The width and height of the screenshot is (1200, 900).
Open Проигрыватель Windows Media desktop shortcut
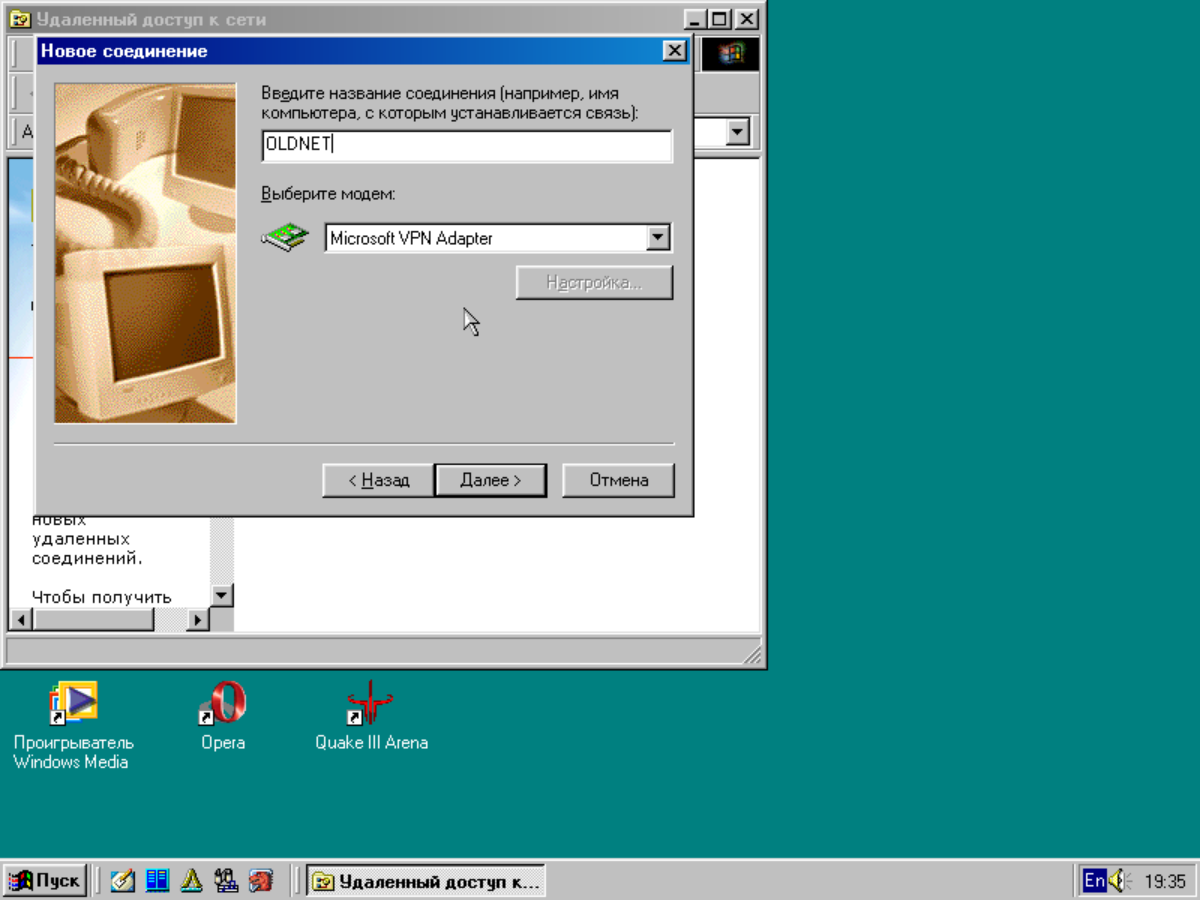[73, 705]
